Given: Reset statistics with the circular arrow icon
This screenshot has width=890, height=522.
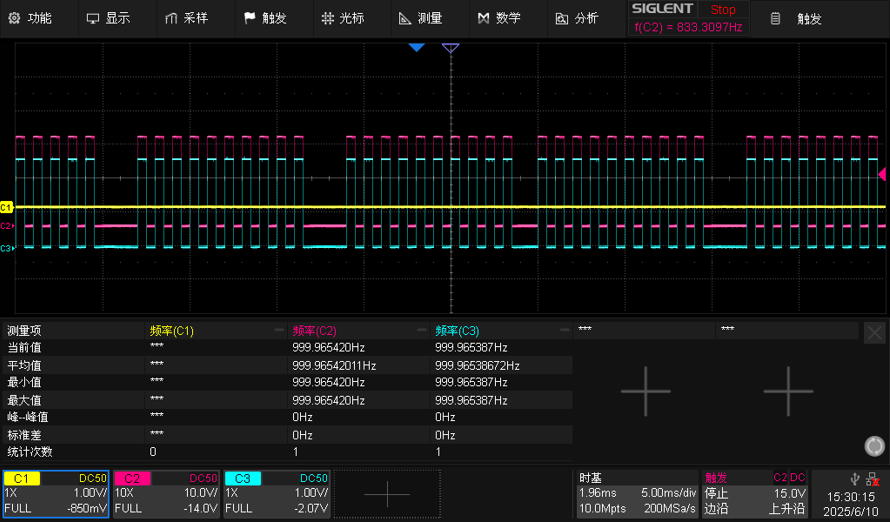Looking at the screenshot, I should (x=875, y=446).
